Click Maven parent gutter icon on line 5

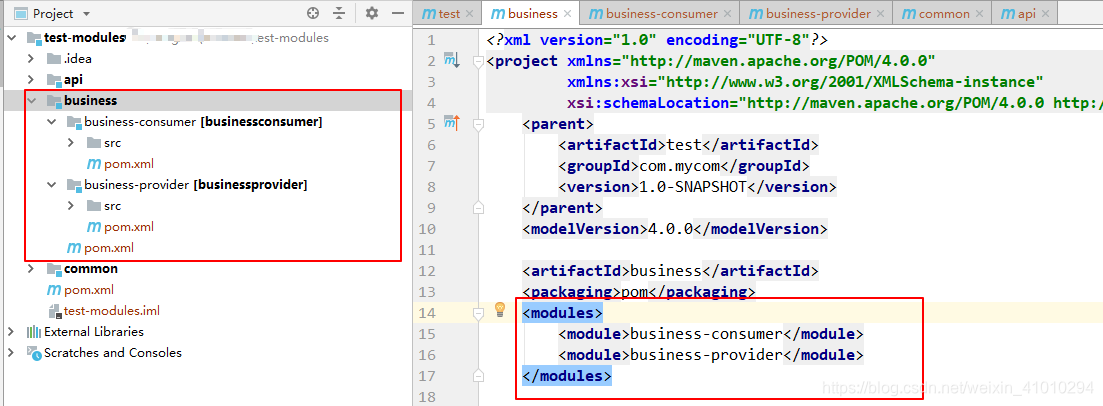[451, 124]
